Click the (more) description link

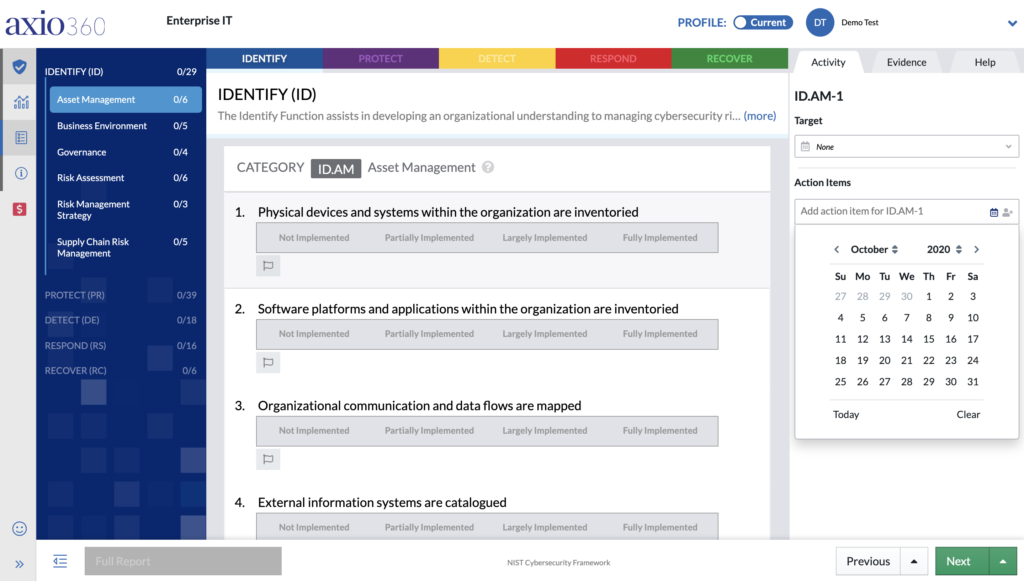759,116
